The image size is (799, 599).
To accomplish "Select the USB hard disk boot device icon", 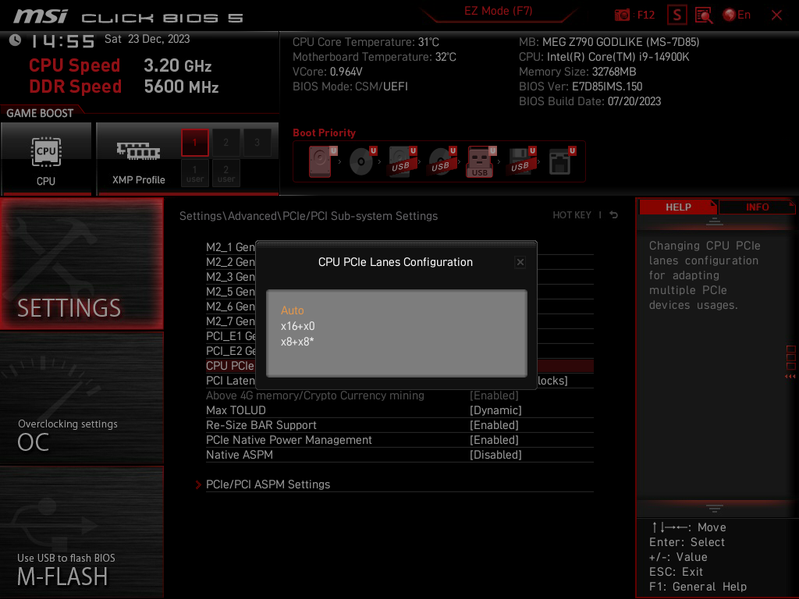I will pos(402,161).
